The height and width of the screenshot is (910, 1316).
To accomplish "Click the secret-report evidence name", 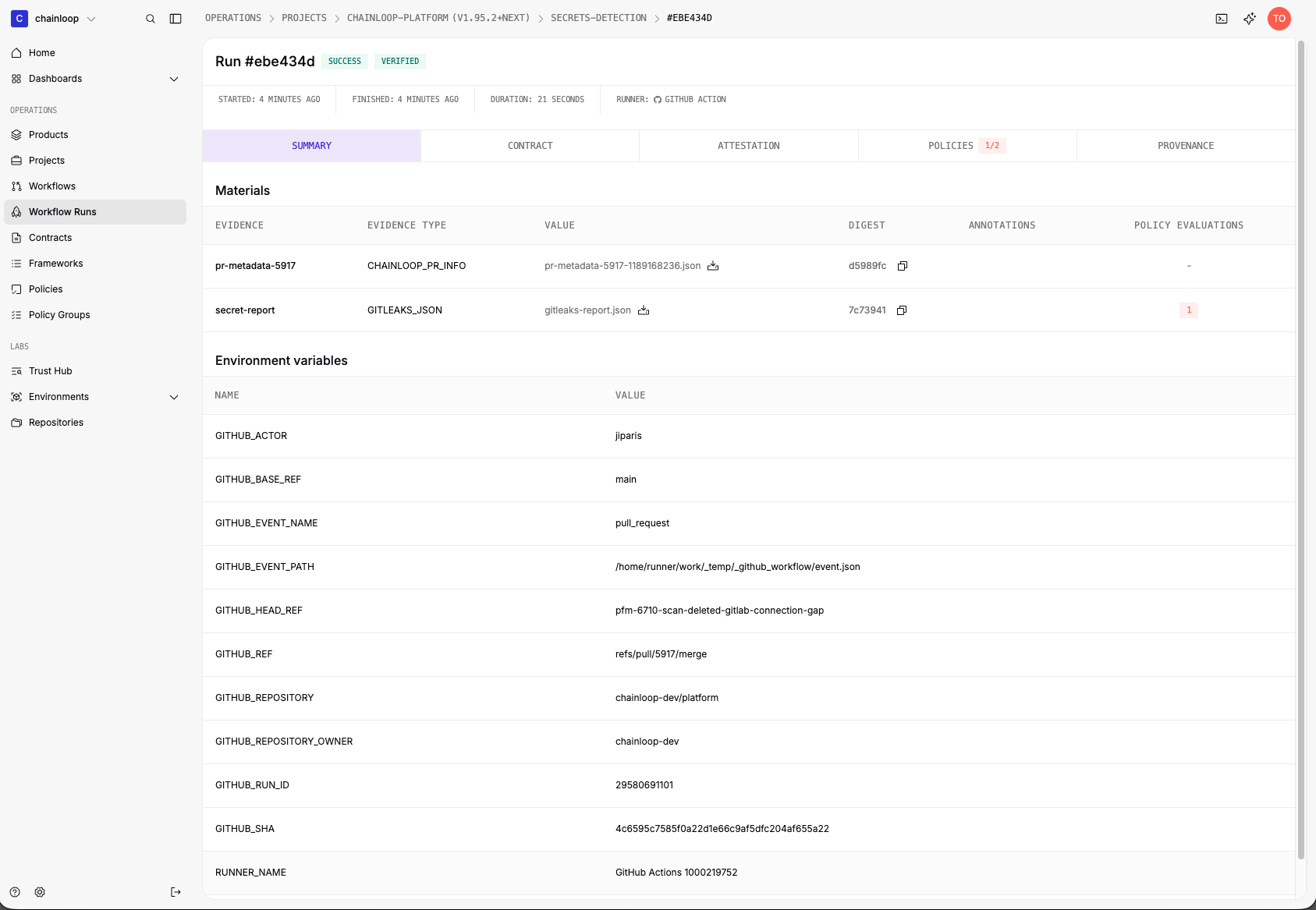I will [245, 310].
